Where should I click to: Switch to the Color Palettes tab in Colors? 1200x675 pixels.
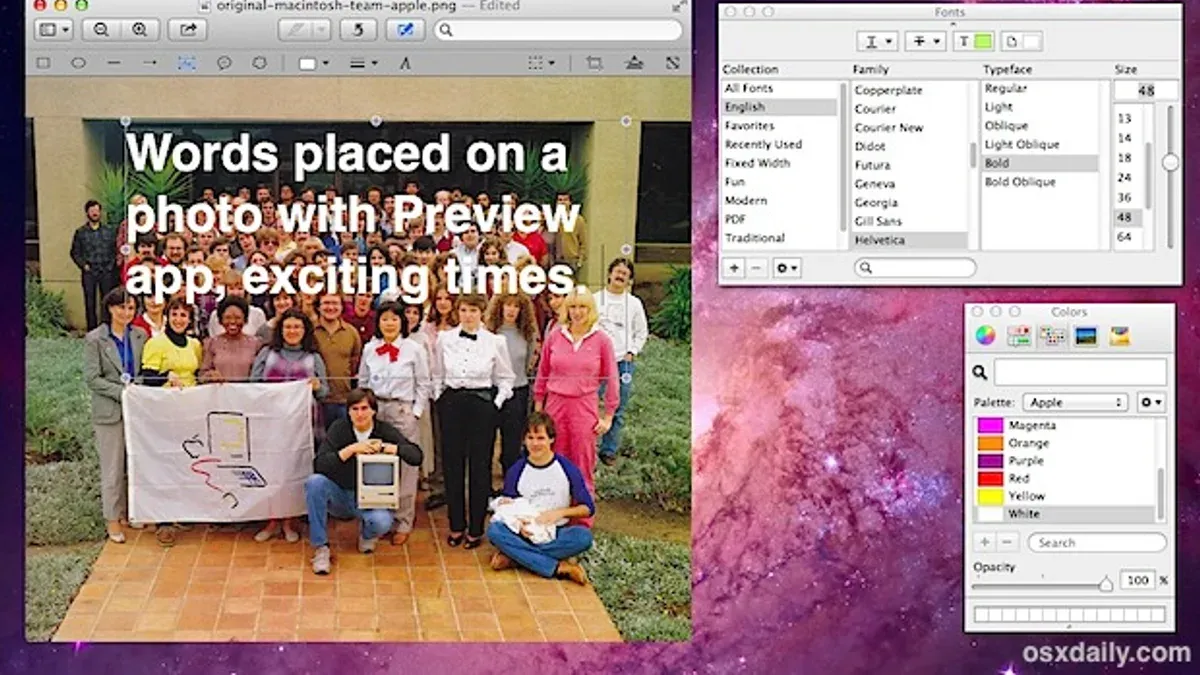coord(1052,336)
